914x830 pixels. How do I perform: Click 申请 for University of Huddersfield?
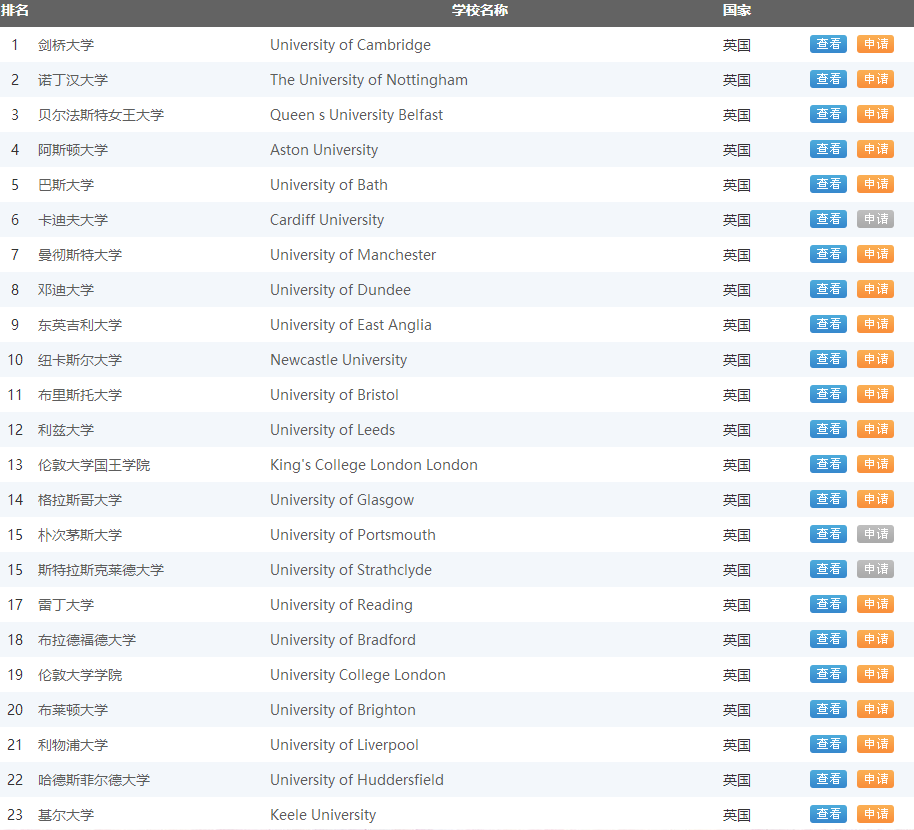[876, 779]
